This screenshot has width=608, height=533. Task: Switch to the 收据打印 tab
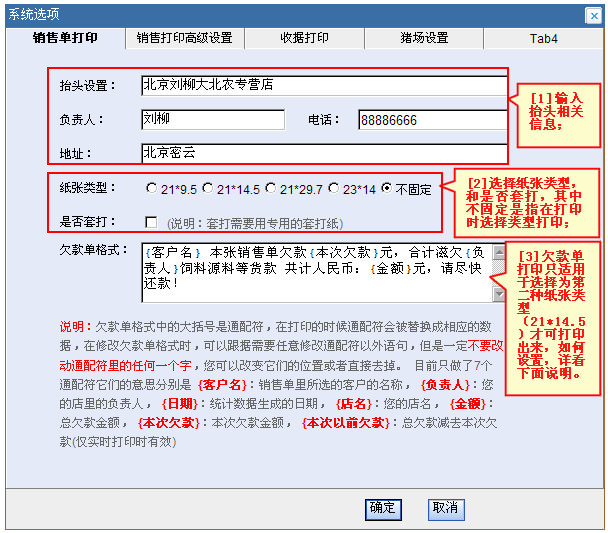point(304,38)
